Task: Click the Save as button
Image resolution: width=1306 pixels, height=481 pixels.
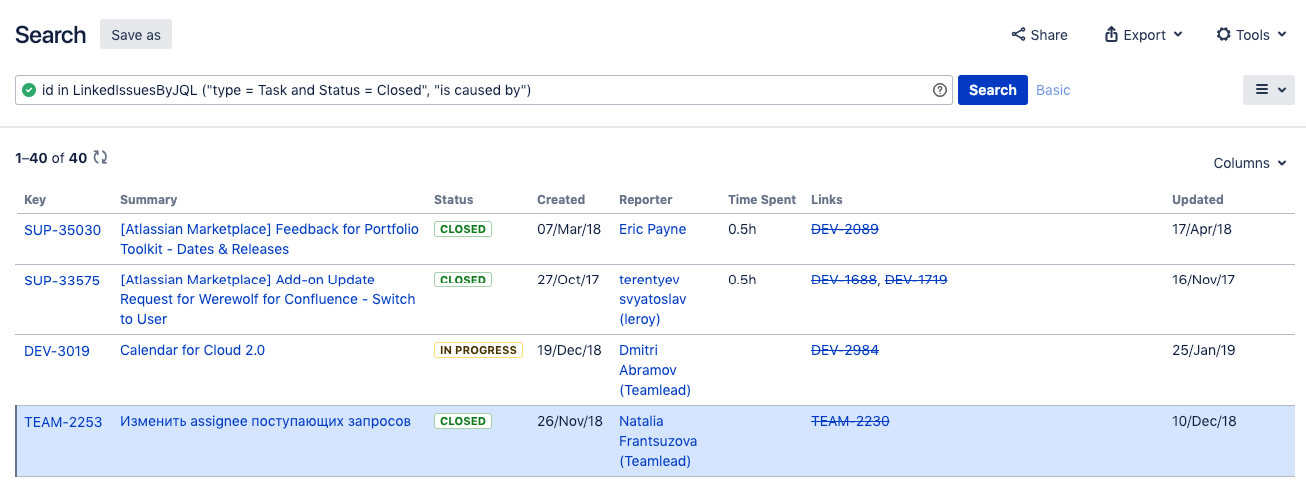Action: point(136,35)
